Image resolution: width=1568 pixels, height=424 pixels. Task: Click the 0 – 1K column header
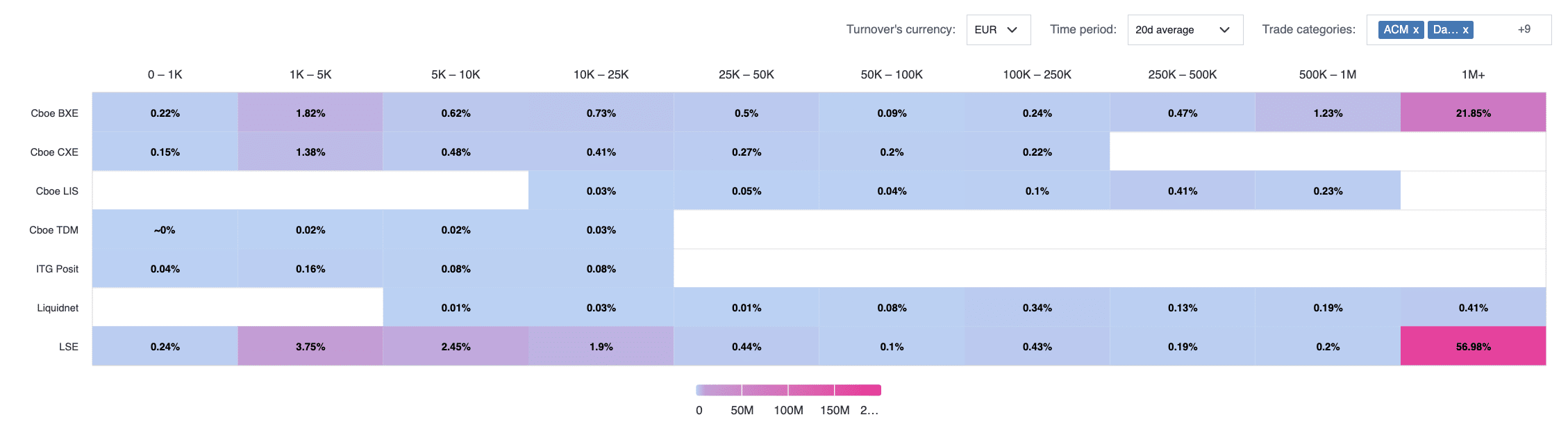coord(165,74)
